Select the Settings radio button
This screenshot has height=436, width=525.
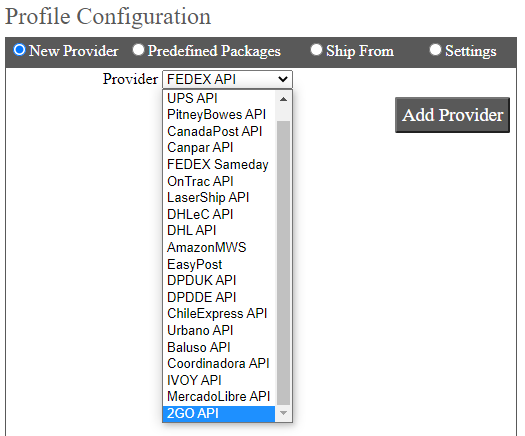[x=435, y=50]
